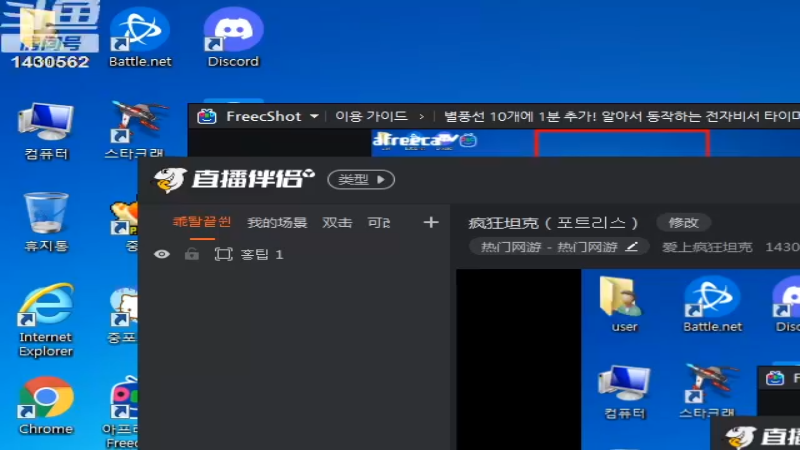The height and width of the screenshot is (450, 800).
Task: Launch Internet Explorer from desktop
Action: 45,319
